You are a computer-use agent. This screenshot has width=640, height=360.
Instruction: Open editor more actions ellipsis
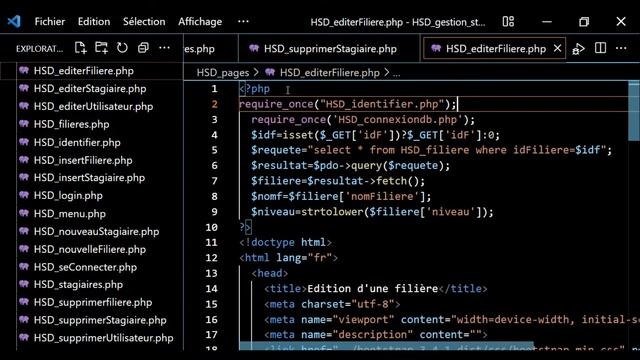621,48
